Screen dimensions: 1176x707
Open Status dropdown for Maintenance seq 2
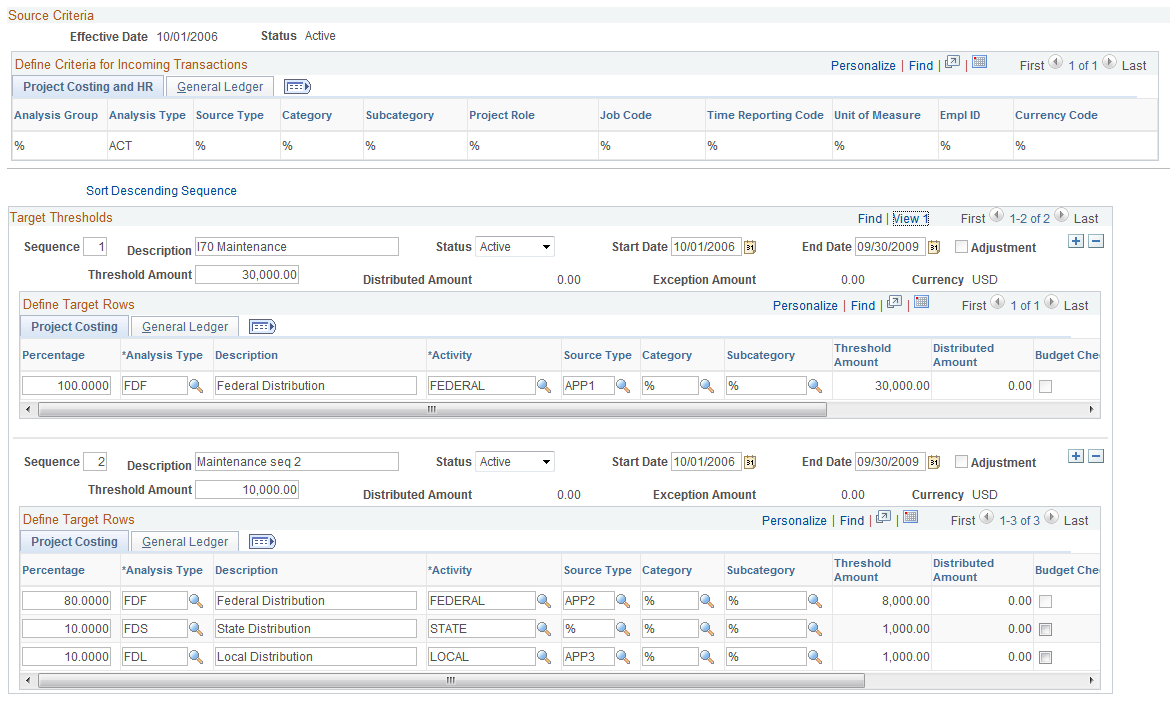pyautogui.click(x=515, y=462)
